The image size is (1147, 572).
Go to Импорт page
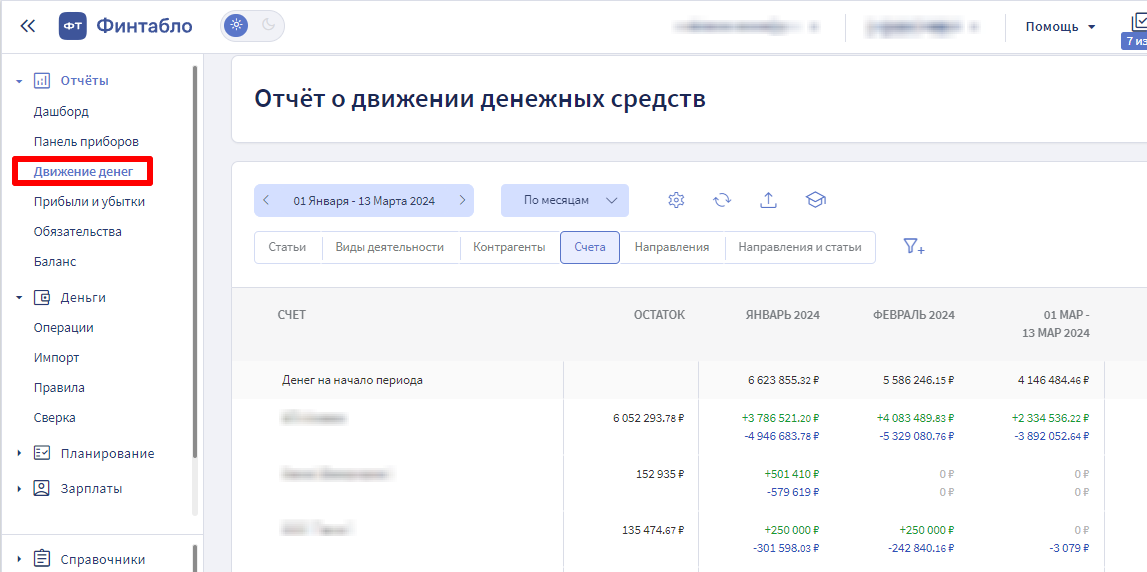(x=56, y=358)
